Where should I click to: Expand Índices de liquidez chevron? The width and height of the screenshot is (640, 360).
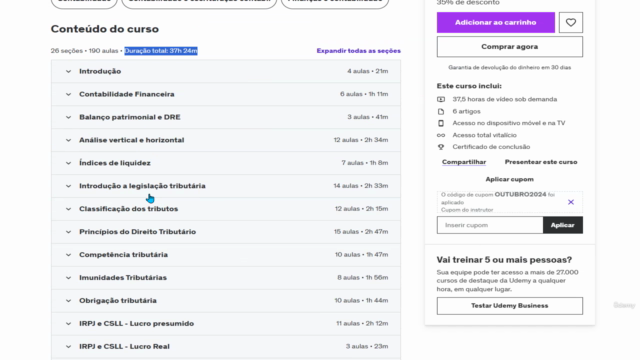click(x=68, y=163)
